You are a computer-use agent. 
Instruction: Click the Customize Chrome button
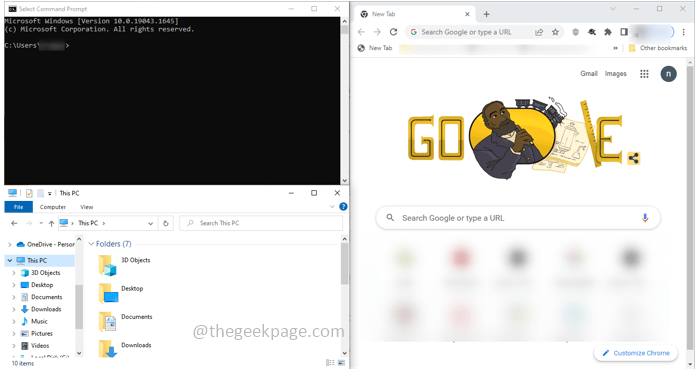click(x=636, y=353)
